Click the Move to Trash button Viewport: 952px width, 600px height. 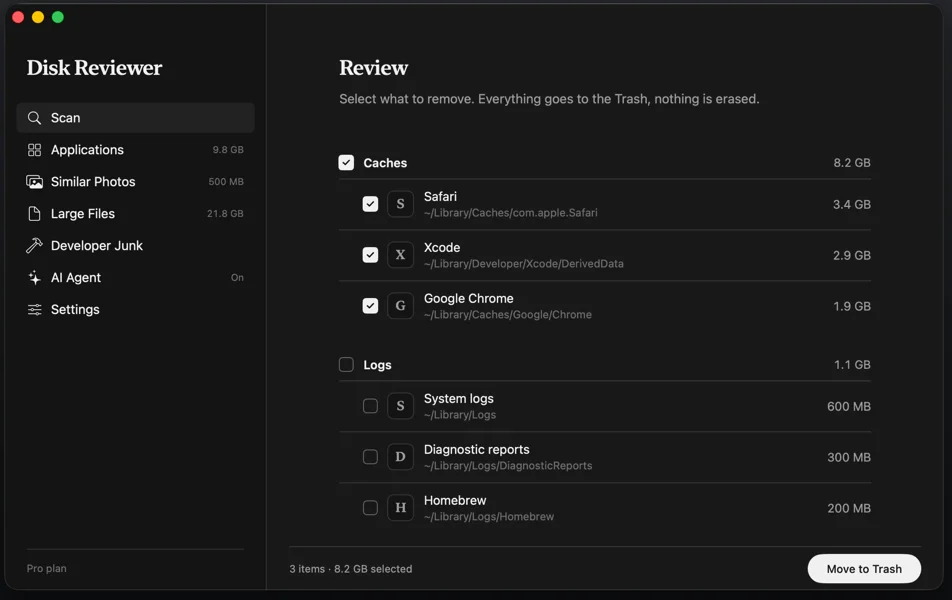click(x=864, y=569)
